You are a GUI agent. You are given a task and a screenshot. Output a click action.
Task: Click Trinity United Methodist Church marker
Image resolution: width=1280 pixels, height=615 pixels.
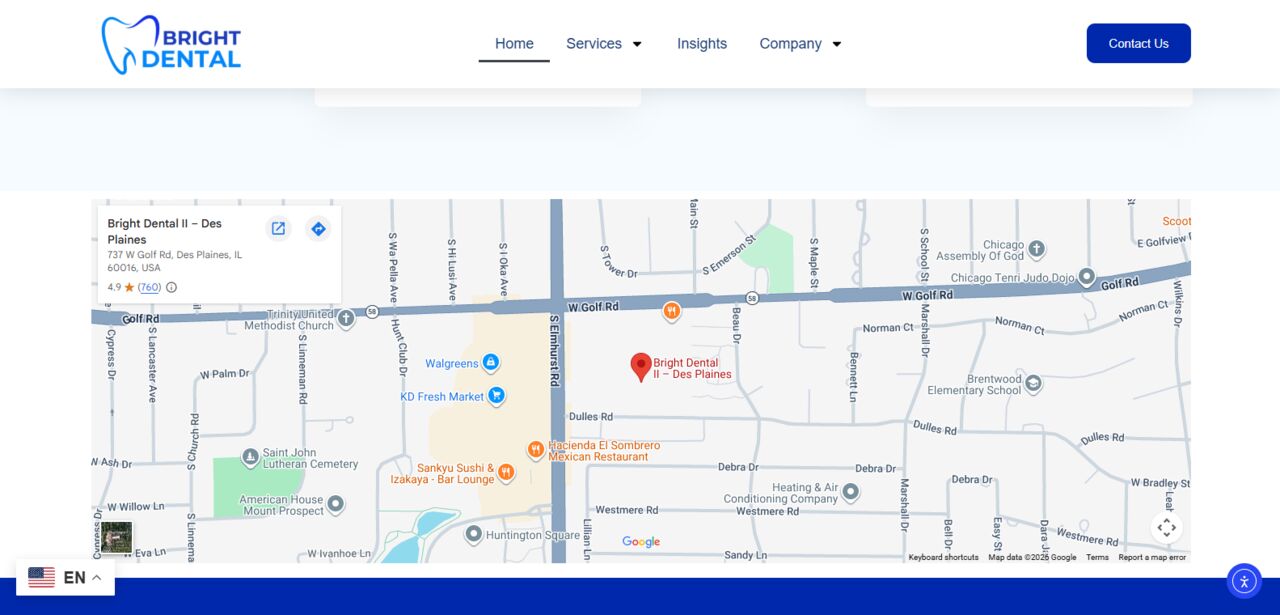pyautogui.click(x=346, y=318)
